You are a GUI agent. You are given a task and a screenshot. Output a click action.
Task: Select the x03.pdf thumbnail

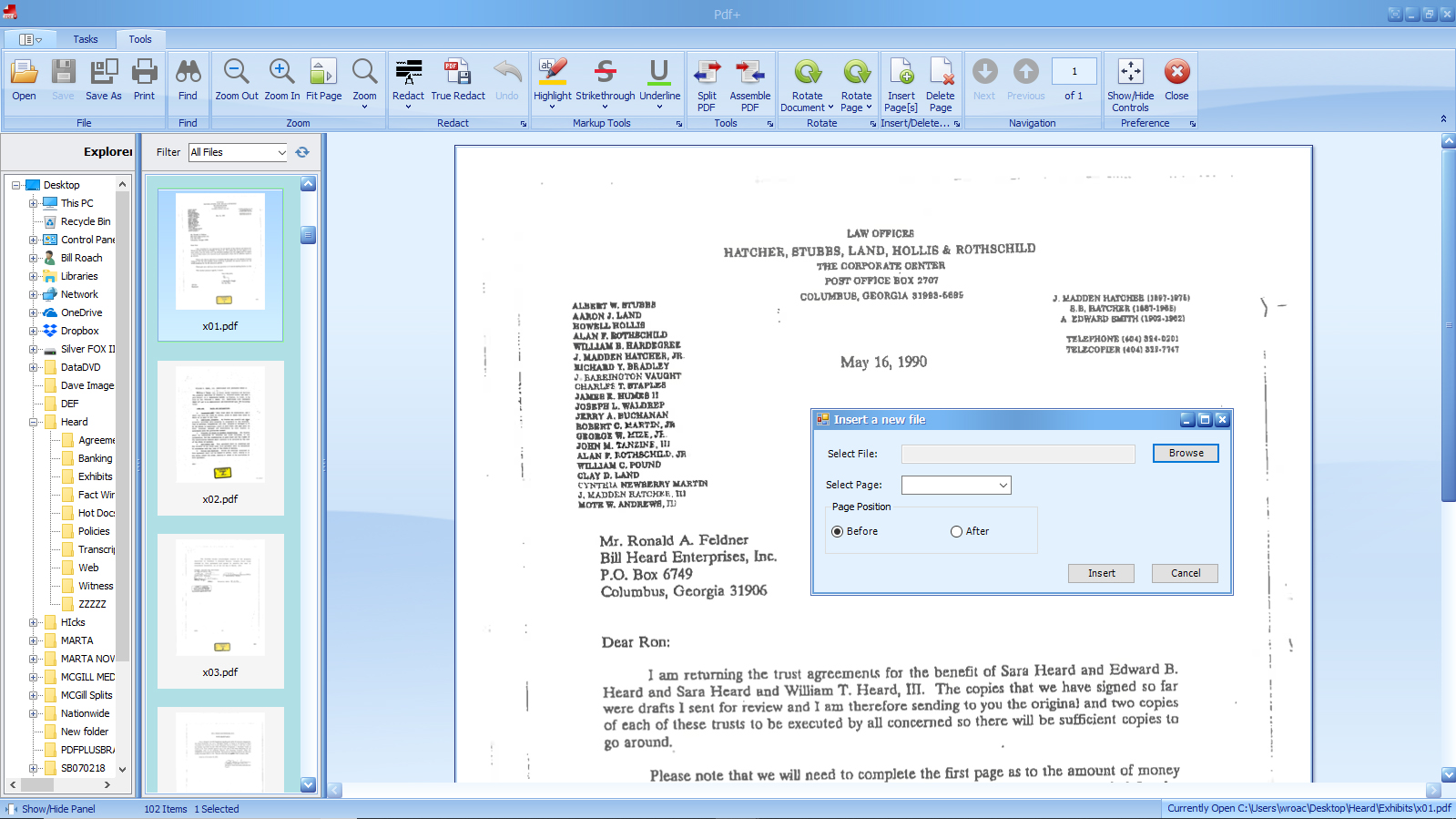[220, 611]
